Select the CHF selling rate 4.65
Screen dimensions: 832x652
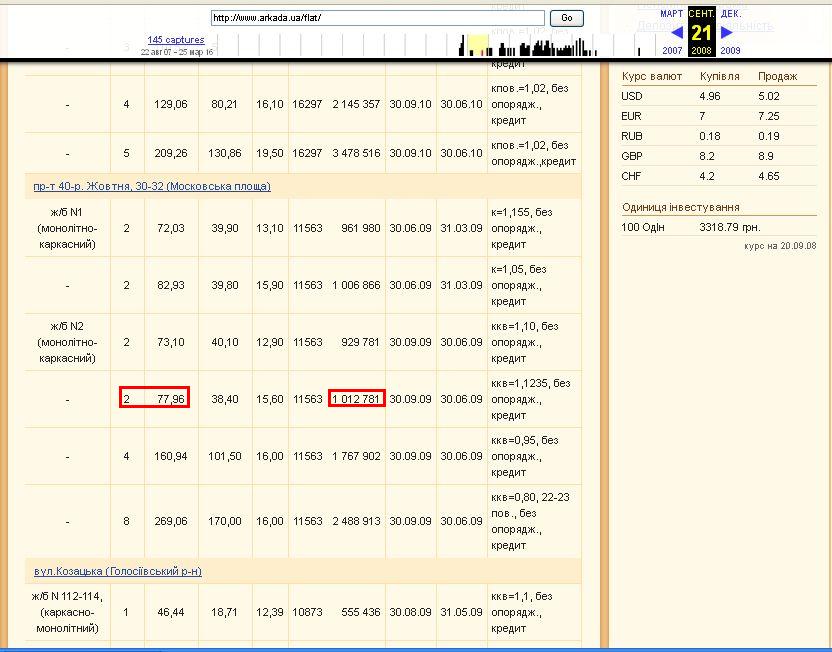(x=768, y=176)
